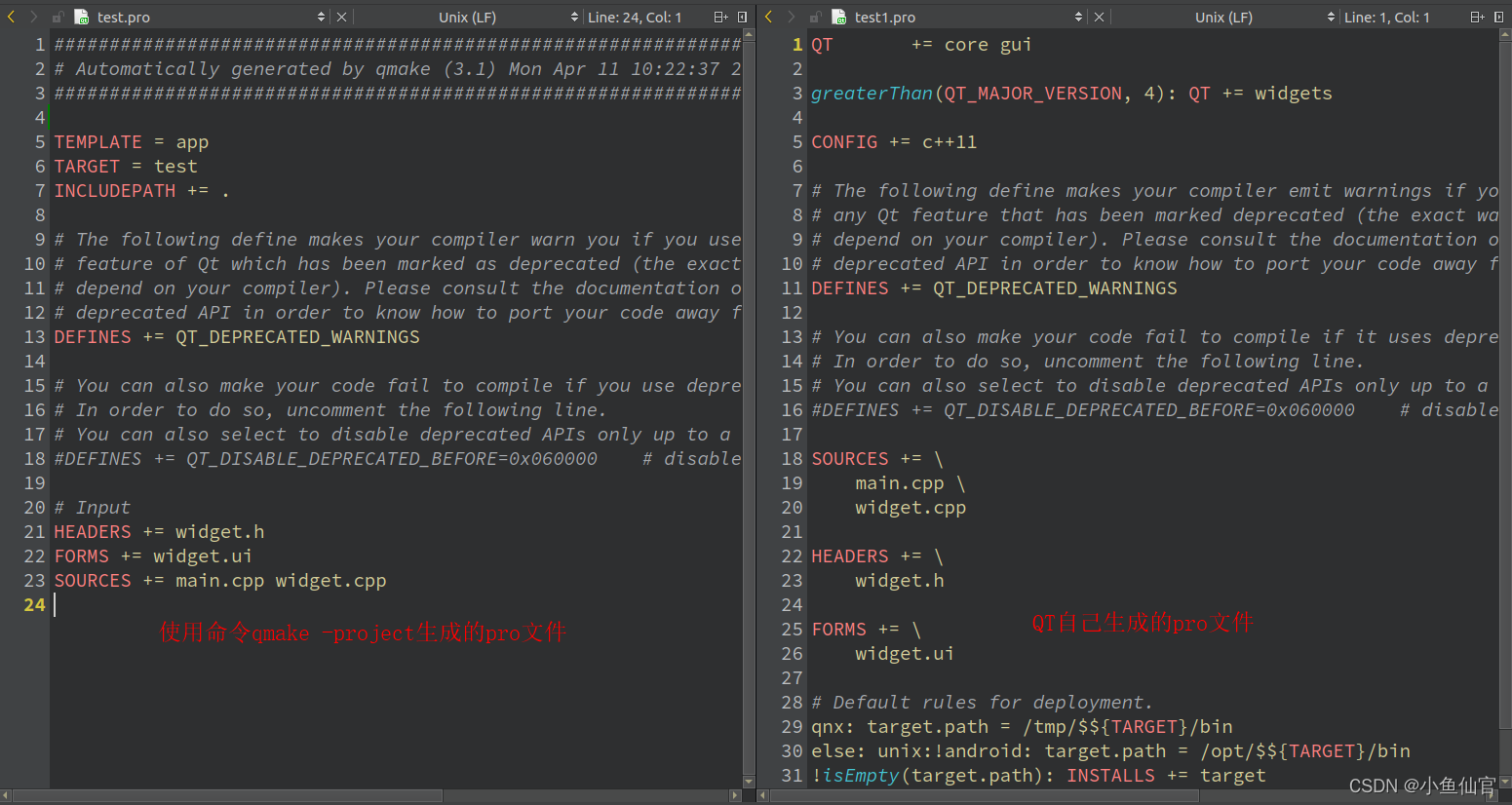Click the back navigation arrow in test.pro pane

pyautogui.click(x=10, y=17)
